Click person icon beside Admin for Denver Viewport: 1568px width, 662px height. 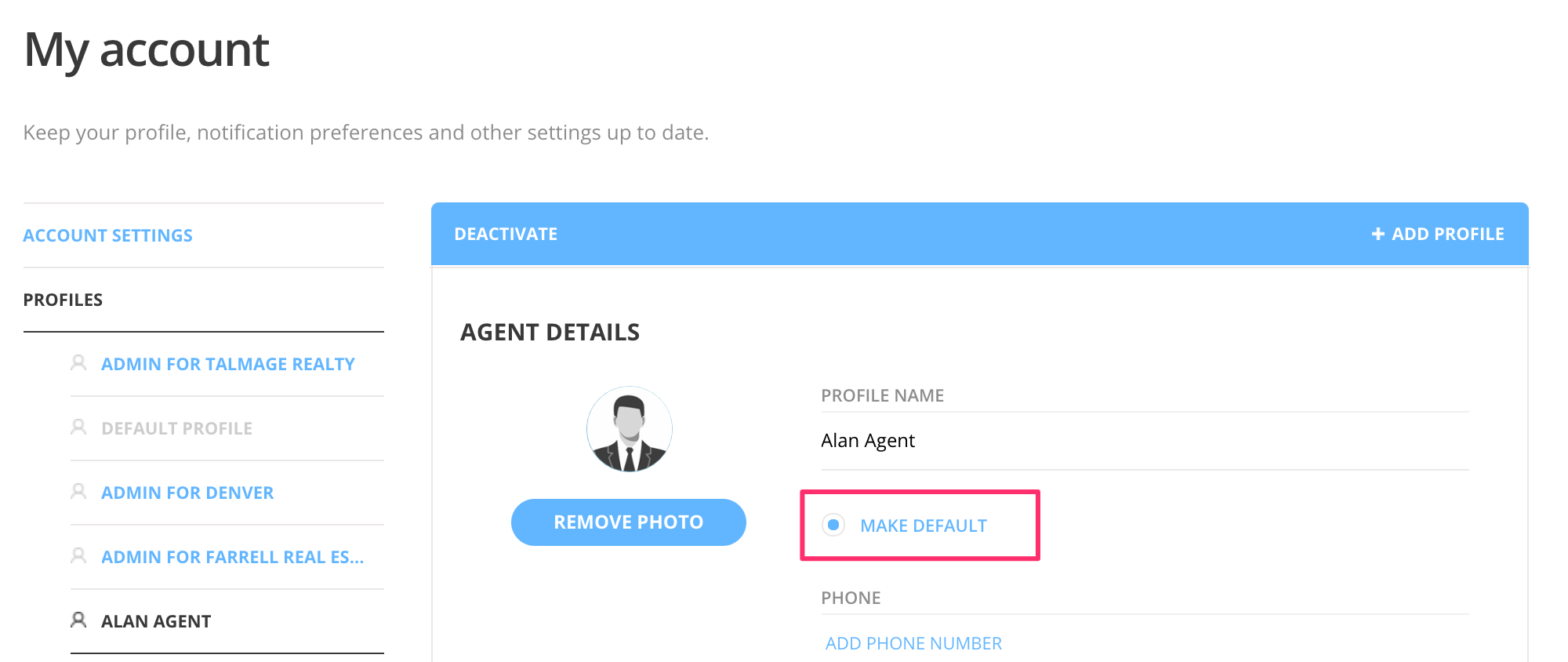pyautogui.click(x=78, y=491)
